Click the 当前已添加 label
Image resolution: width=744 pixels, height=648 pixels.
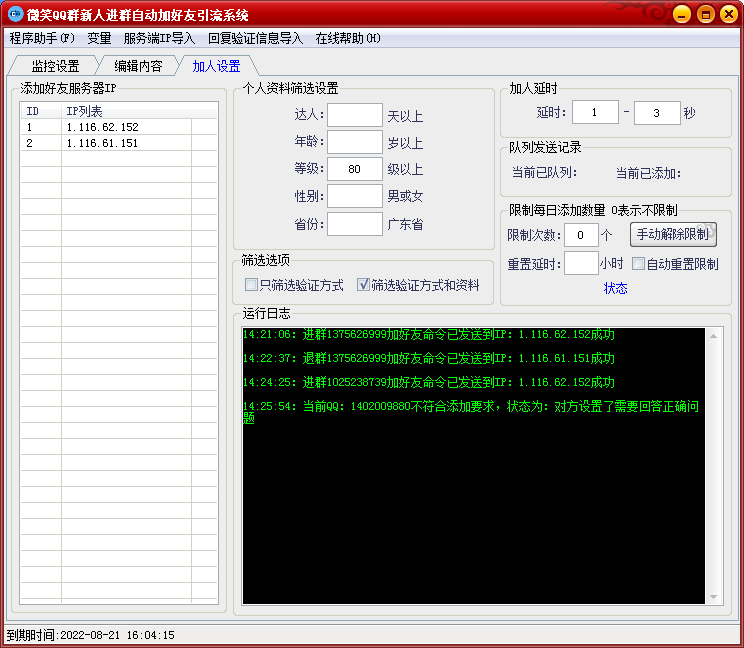(648, 174)
